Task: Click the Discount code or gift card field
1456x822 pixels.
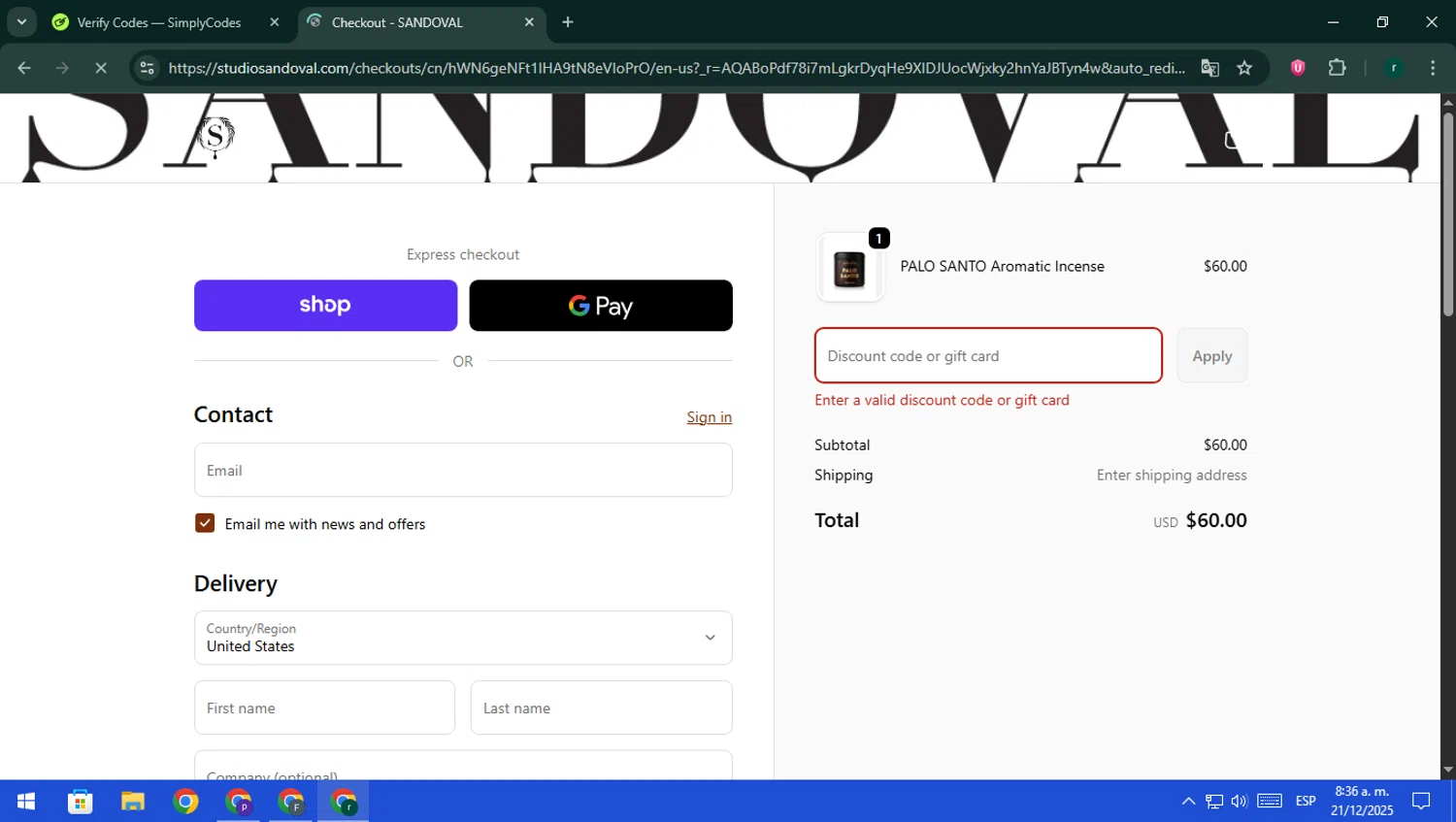Action: coord(988,355)
